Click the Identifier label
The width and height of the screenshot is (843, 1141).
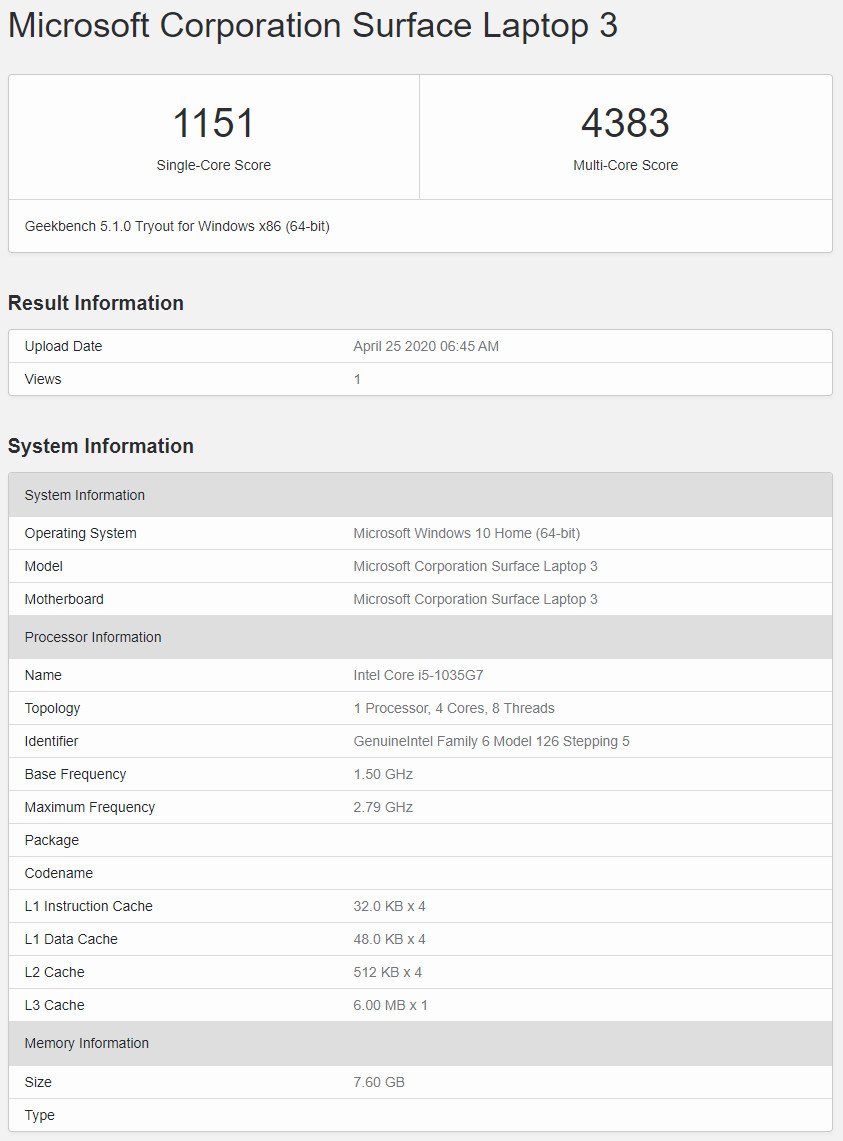click(x=51, y=741)
